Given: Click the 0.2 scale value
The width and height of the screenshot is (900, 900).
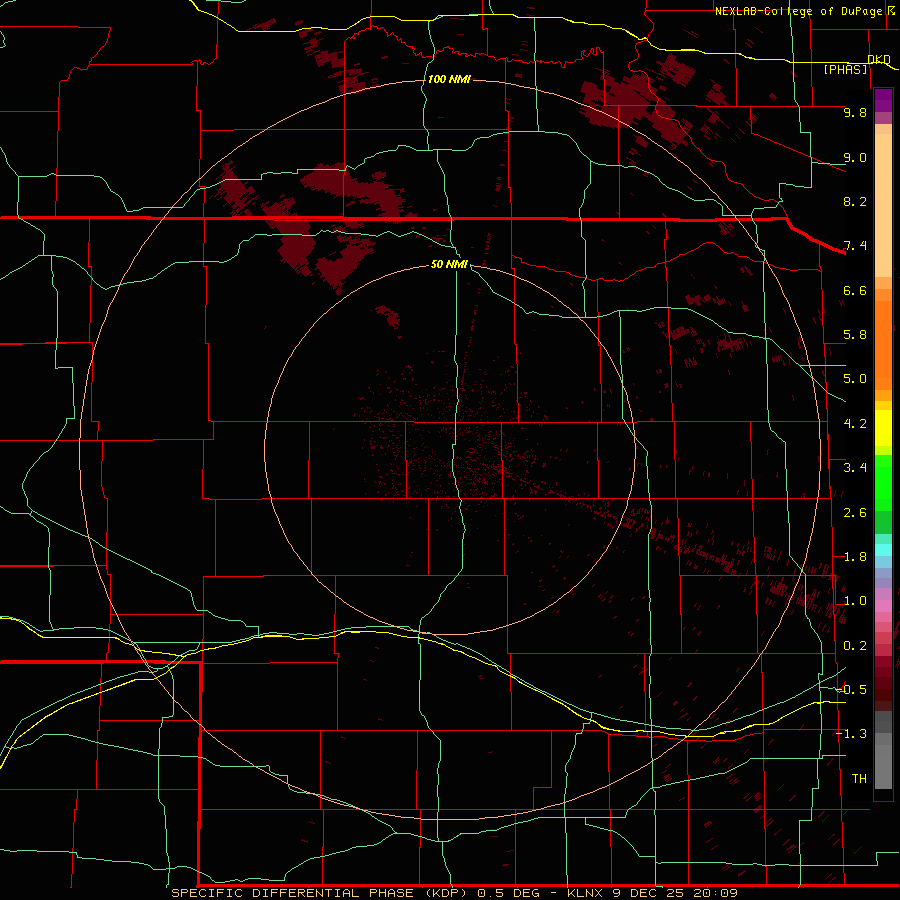Looking at the screenshot, I should point(855,646).
